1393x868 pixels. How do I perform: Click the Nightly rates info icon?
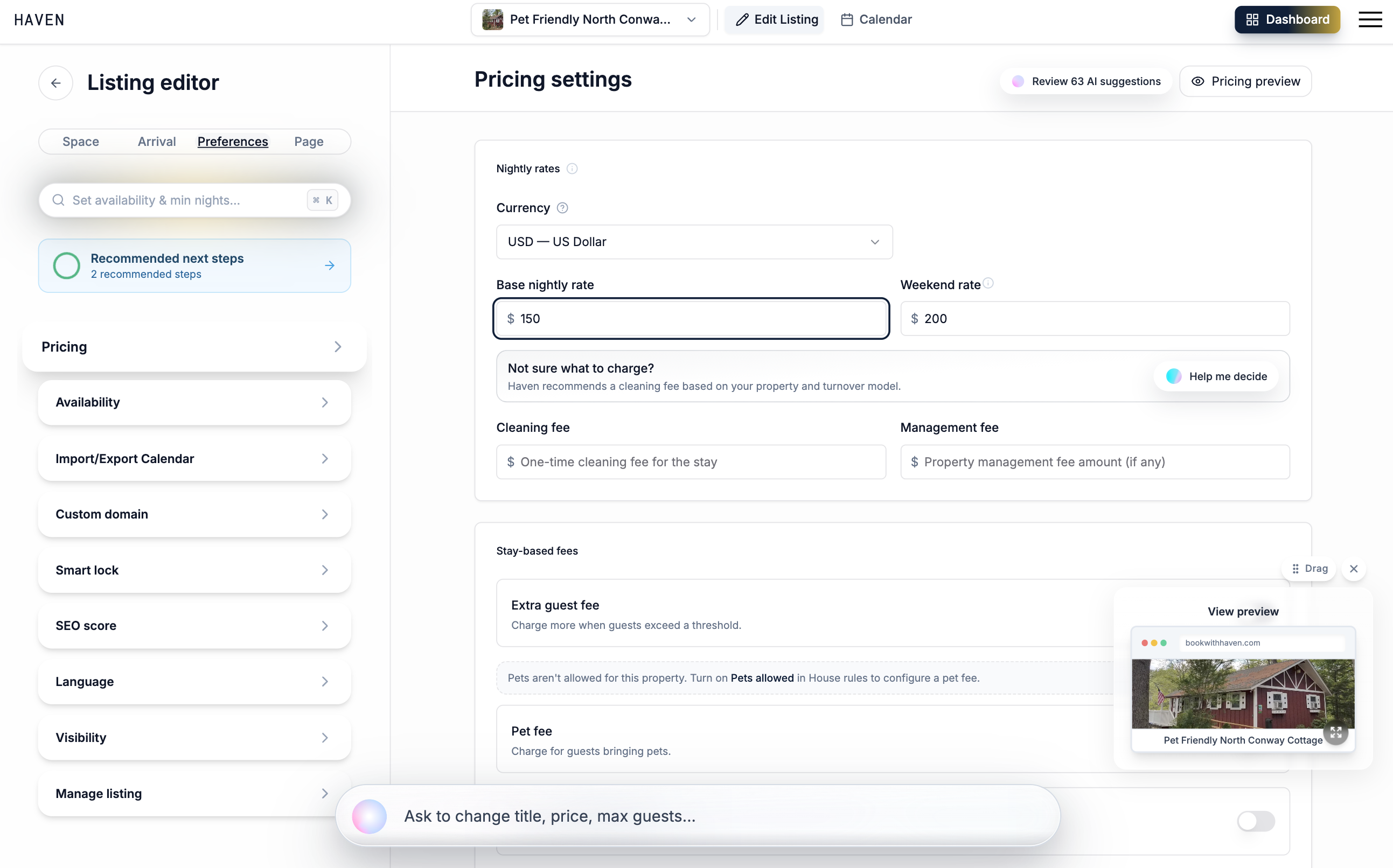[572, 169]
